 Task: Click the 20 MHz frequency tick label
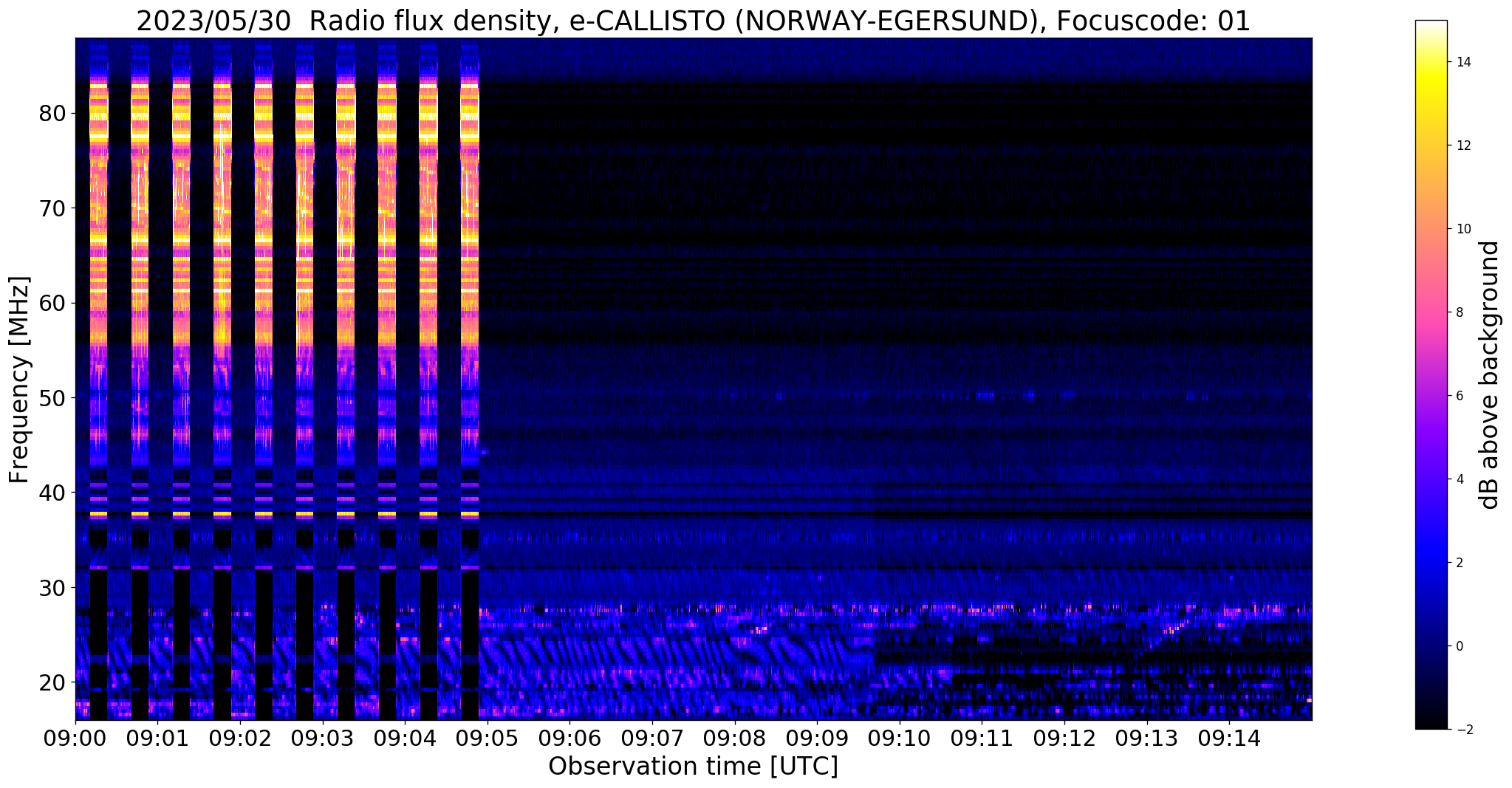tap(53, 682)
